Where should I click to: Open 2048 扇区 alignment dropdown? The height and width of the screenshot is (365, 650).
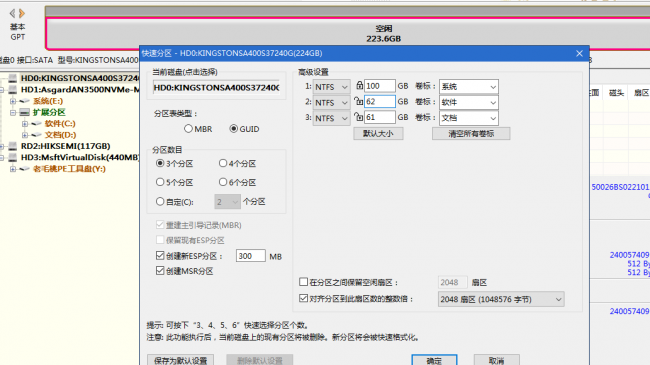(501, 299)
